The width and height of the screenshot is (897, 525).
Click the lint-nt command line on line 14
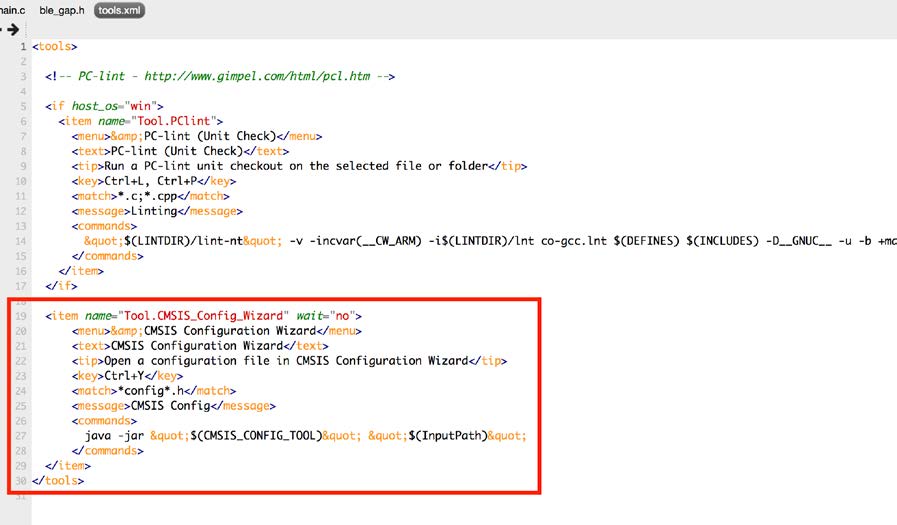pos(490,241)
